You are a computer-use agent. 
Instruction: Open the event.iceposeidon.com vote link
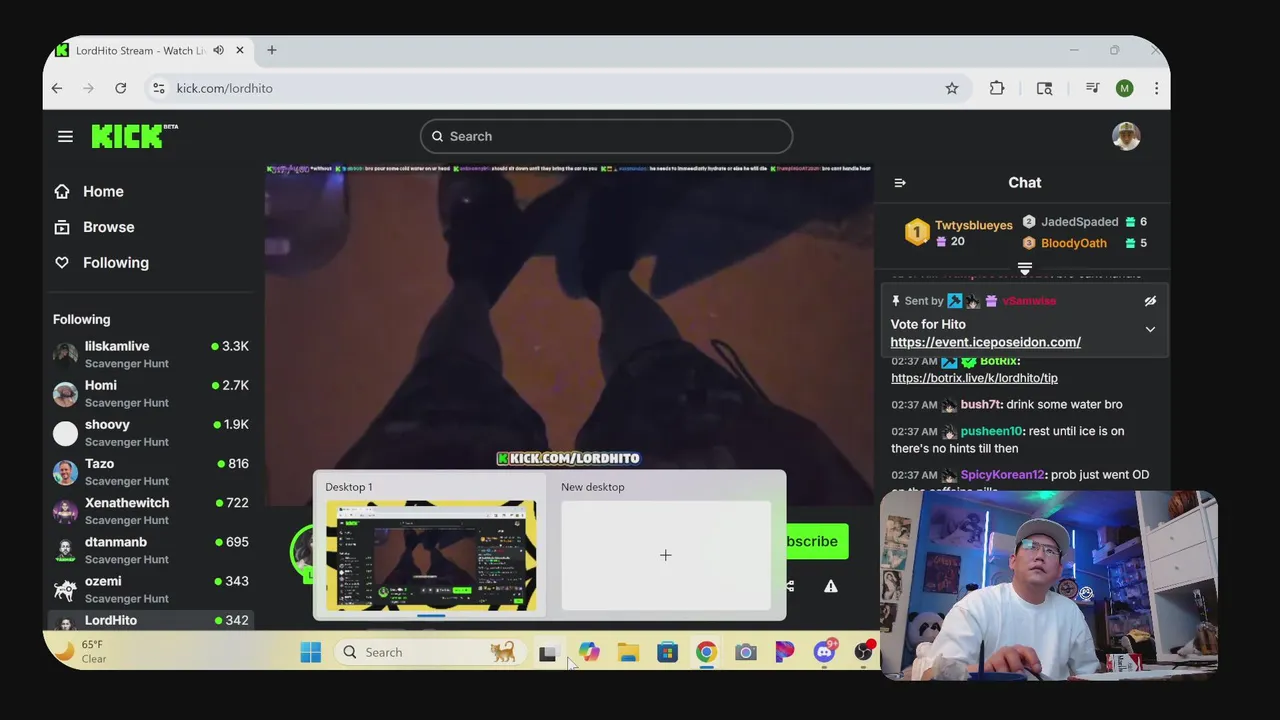[985, 342]
